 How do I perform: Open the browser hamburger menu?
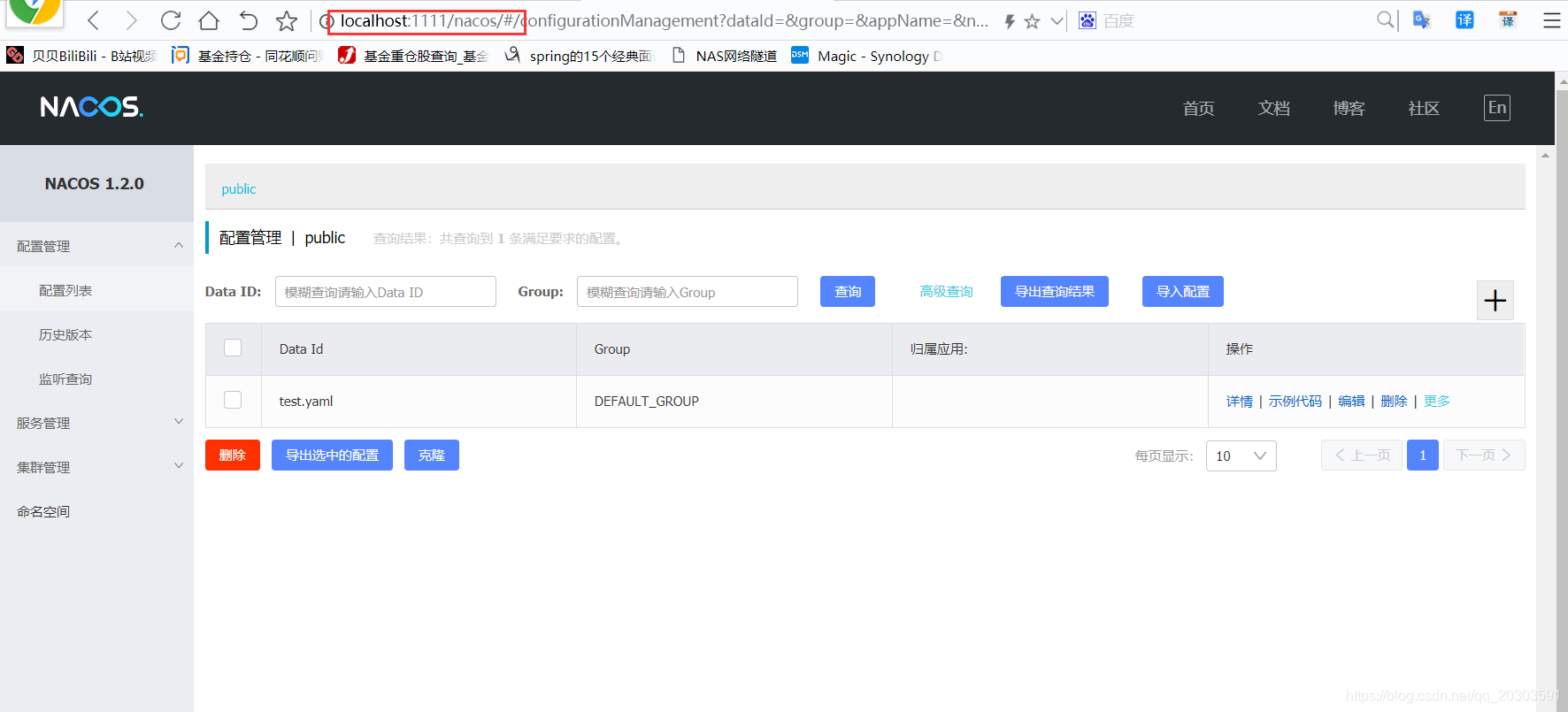pyautogui.click(x=1551, y=20)
